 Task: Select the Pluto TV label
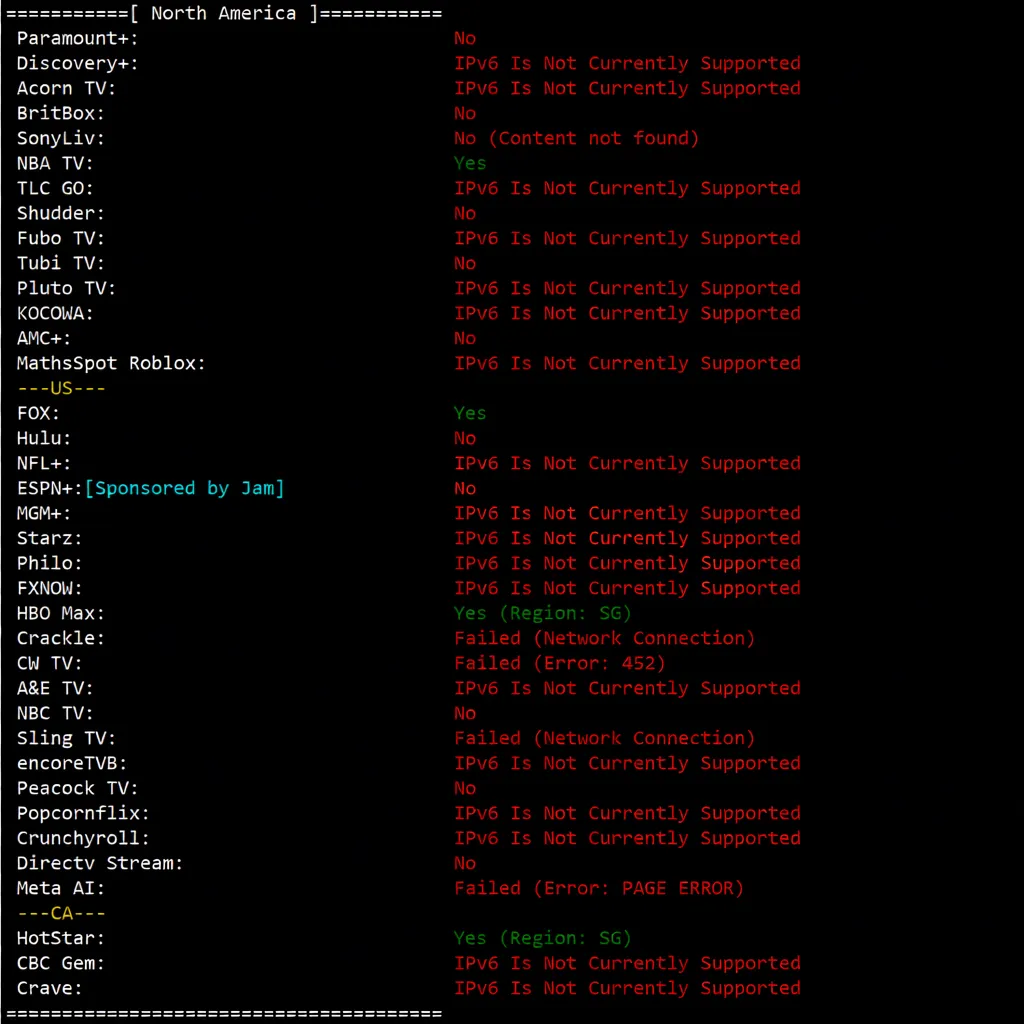(x=66, y=288)
